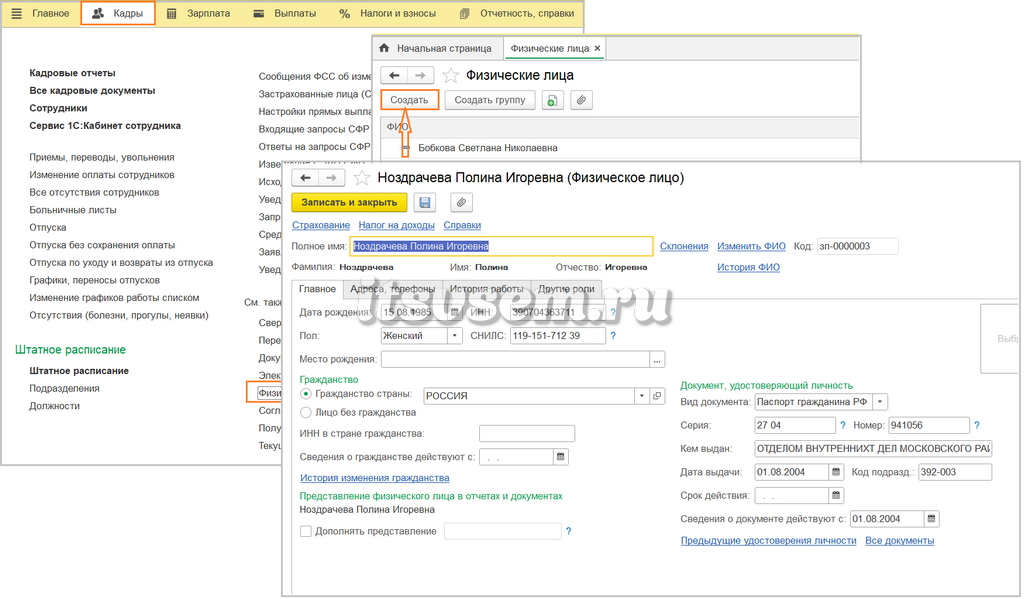Open the Кадры section
Screen dimensions: 1024x599
pyautogui.click(x=118, y=13)
